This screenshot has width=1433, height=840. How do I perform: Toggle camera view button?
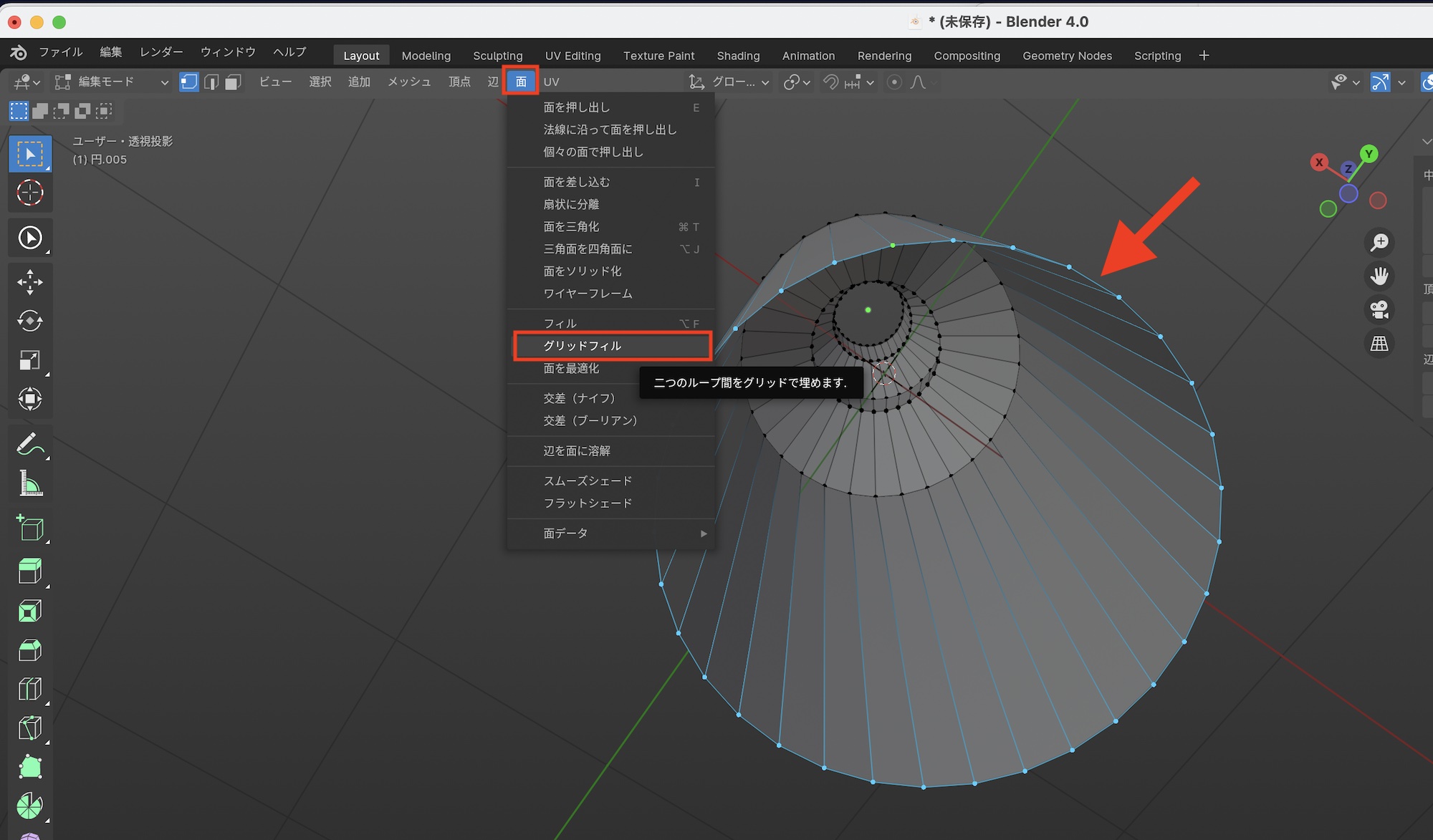click(1379, 310)
